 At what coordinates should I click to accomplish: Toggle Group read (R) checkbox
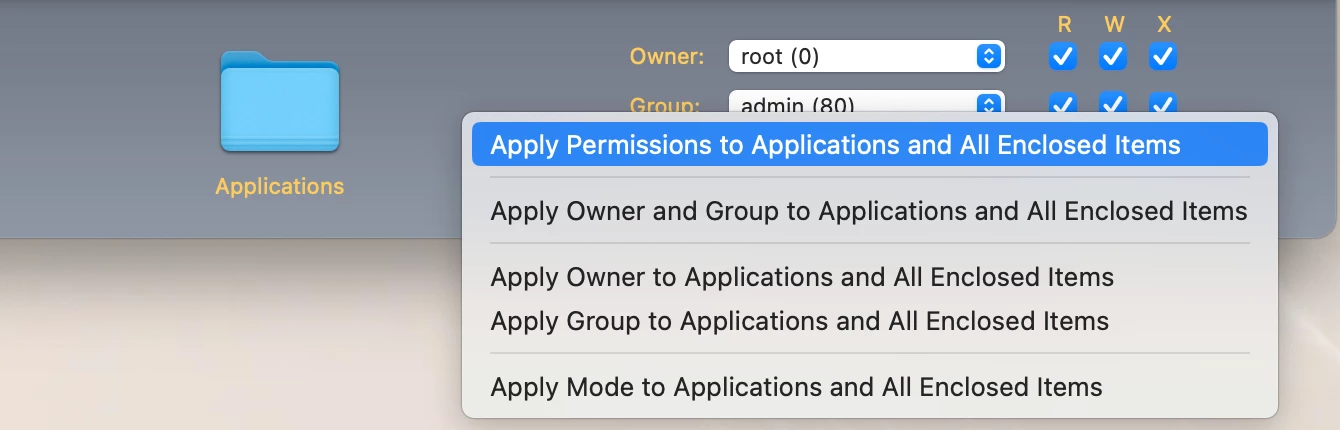(1063, 102)
